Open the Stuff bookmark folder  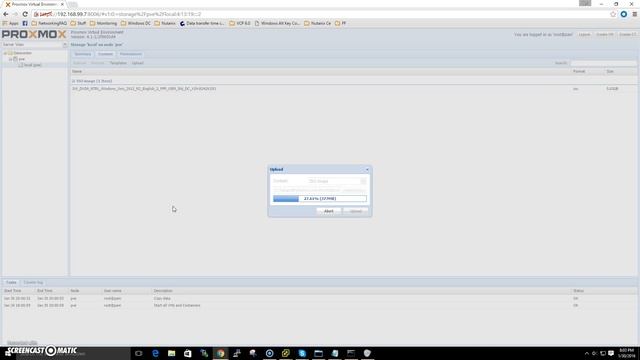click(x=78, y=23)
